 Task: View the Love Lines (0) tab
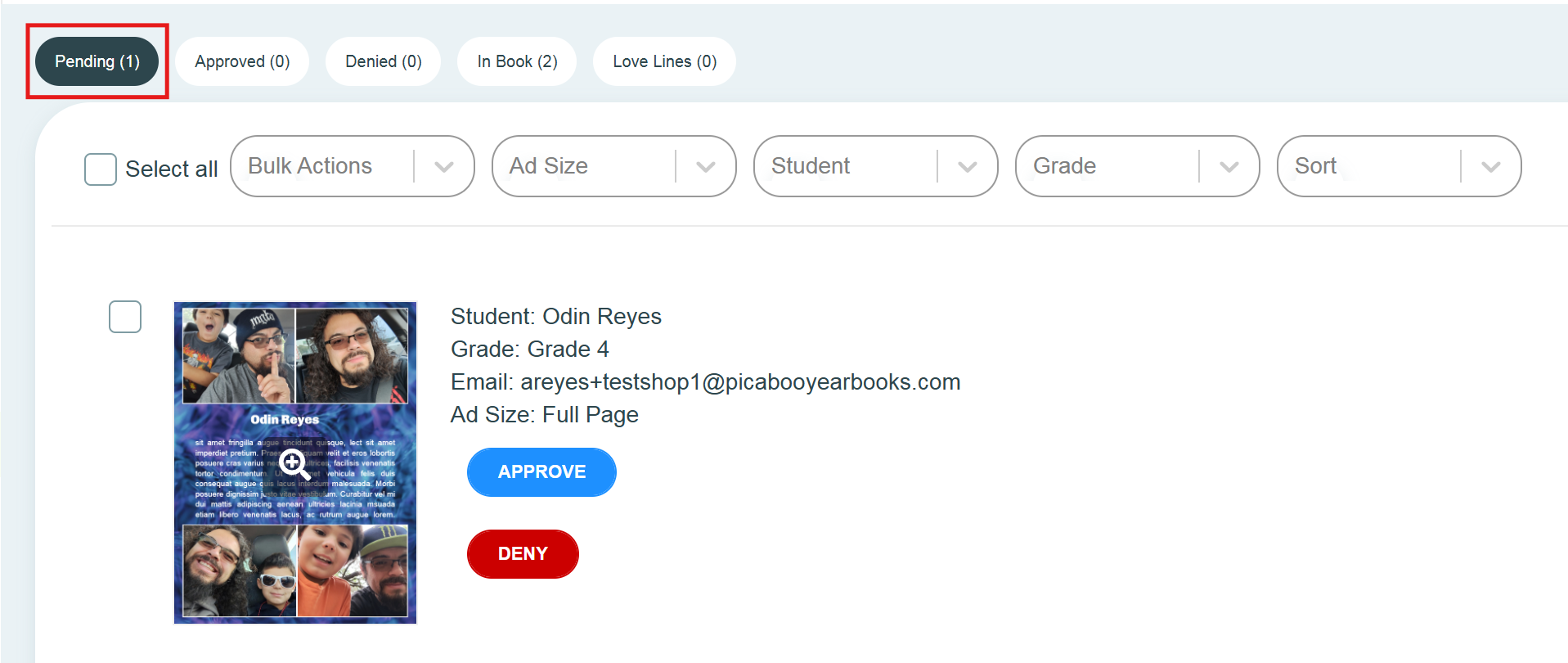(664, 61)
